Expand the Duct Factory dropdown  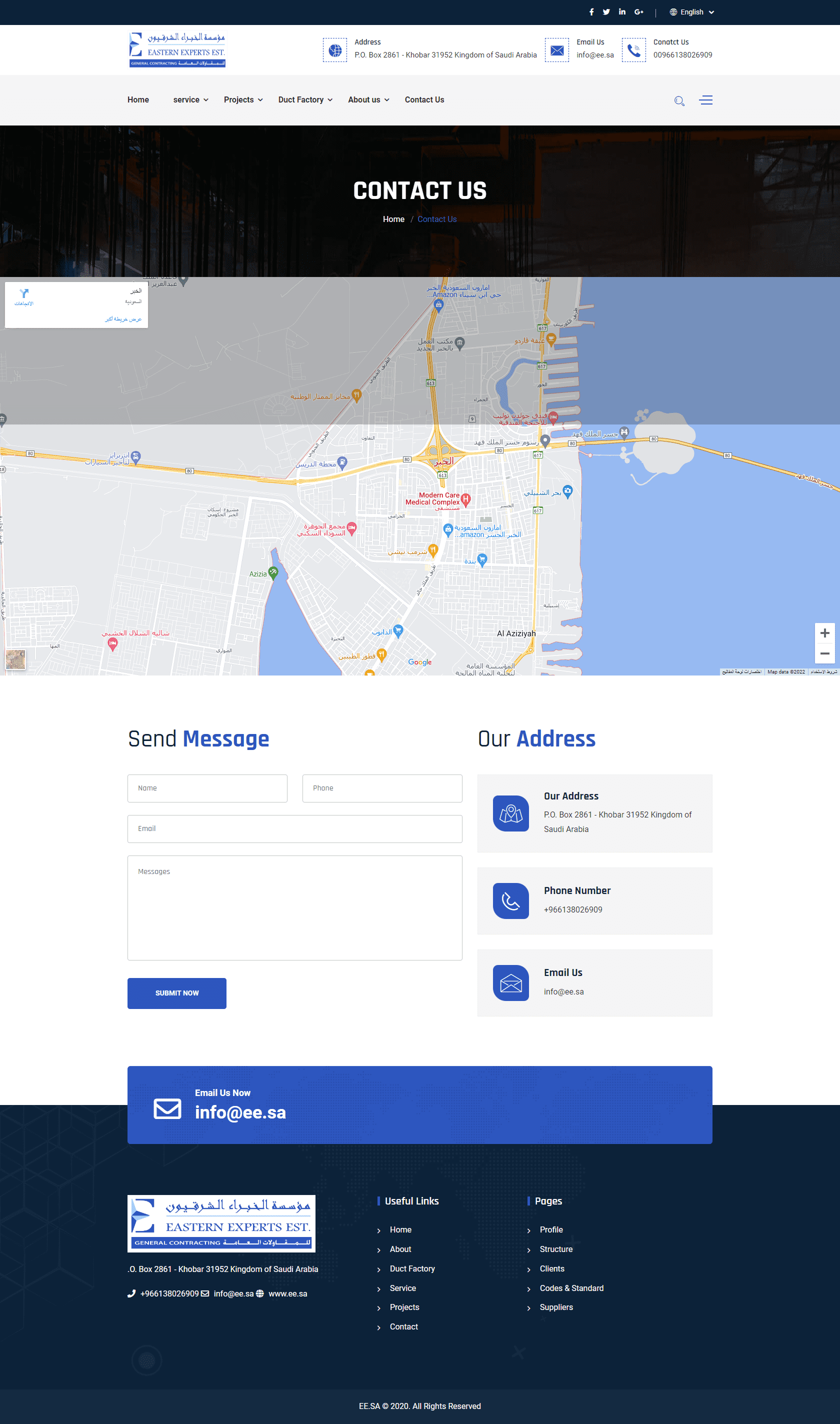tap(305, 99)
